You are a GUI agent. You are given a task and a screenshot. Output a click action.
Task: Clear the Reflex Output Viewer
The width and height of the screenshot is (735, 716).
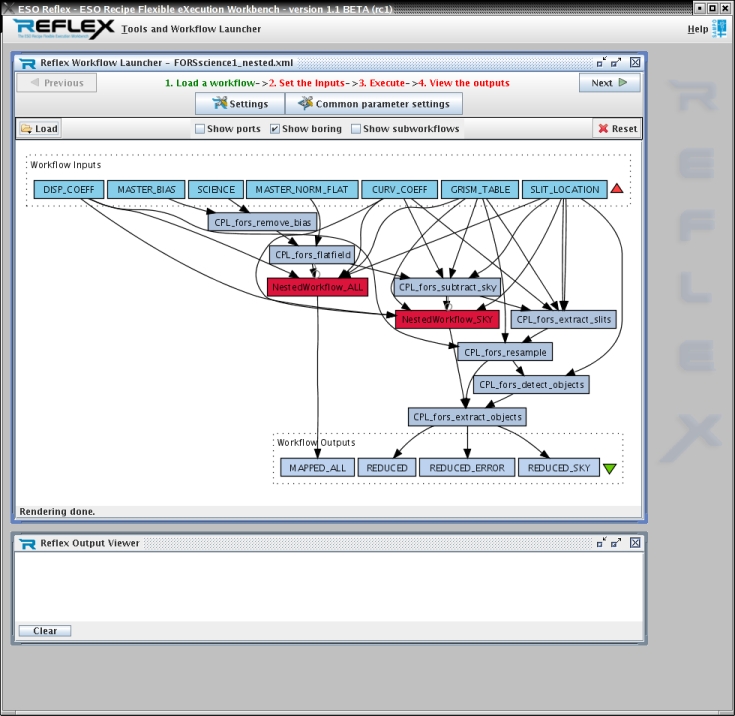tap(45, 631)
